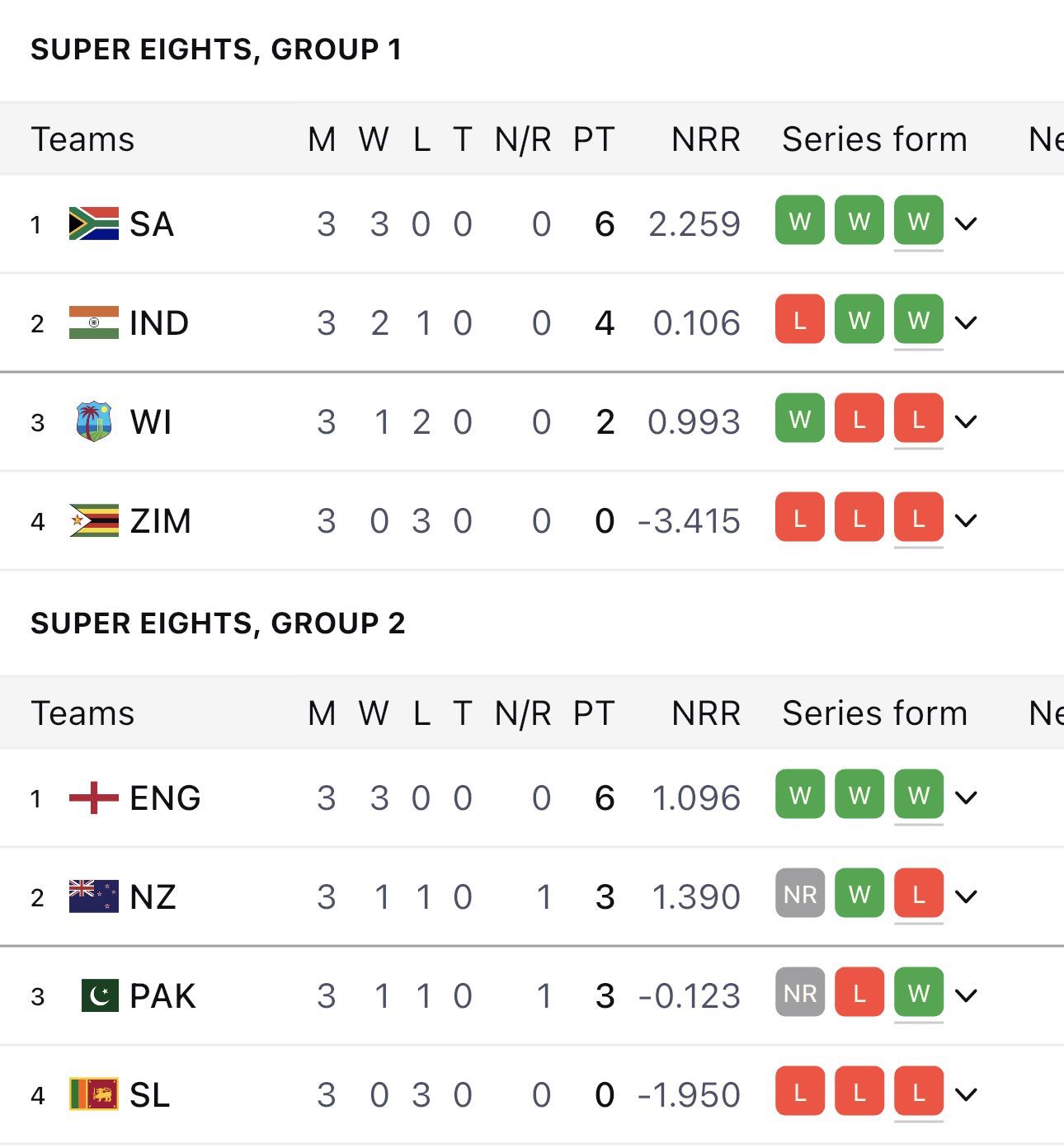This screenshot has height=1148, width=1064.
Task: Click the first green W badge for WI
Action: click(799, 418)
